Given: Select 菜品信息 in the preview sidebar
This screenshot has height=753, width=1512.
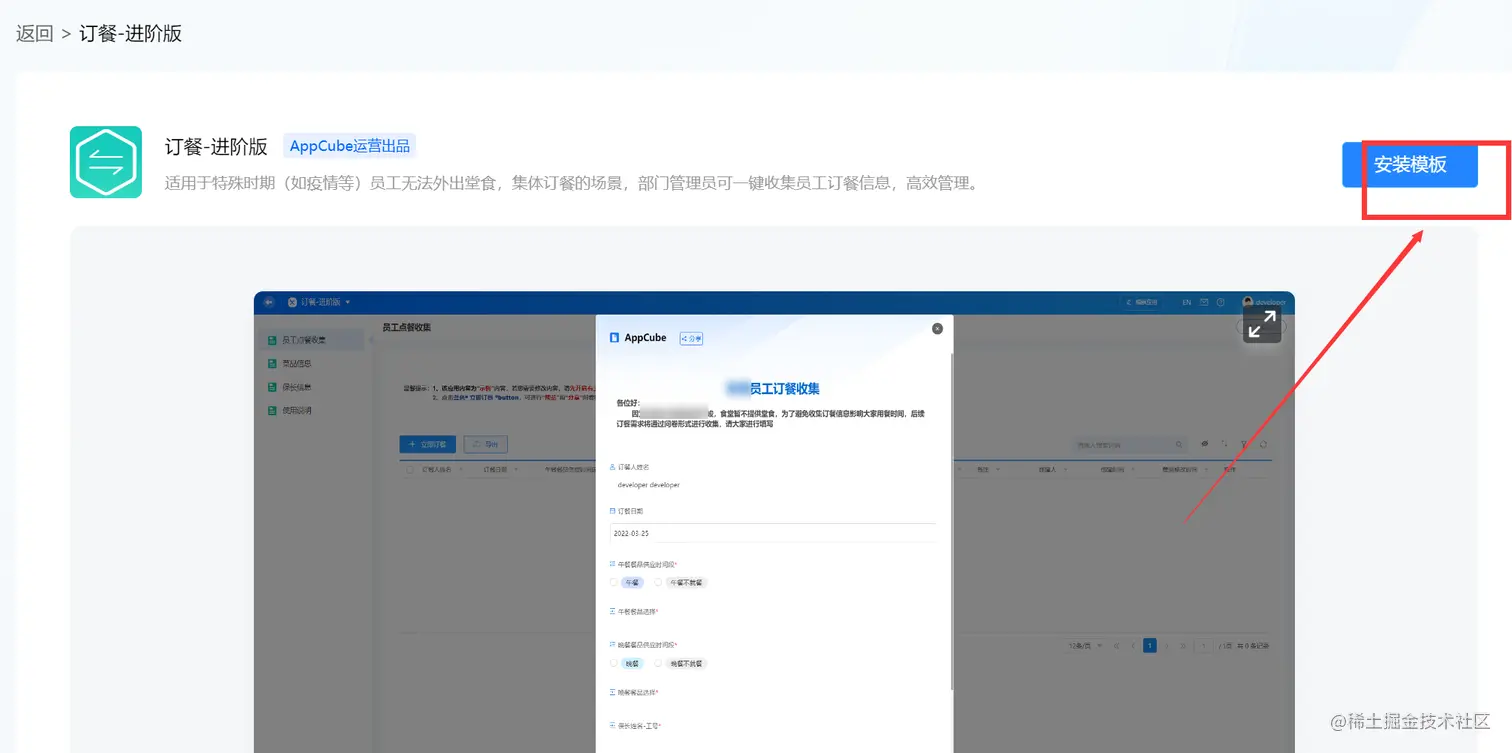Looking at the screenshot, I should (x=297, y=363).
